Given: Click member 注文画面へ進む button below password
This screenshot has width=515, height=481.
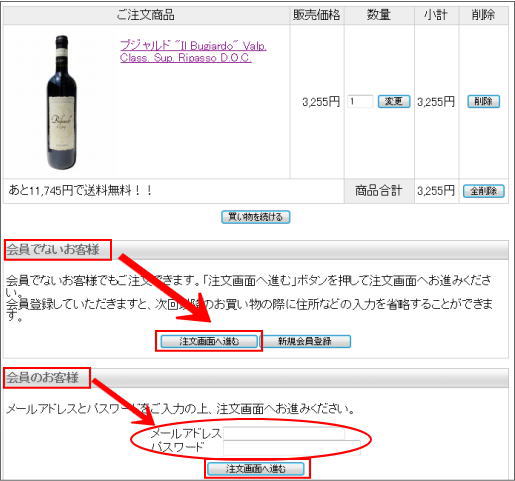Looking at the screenshot, I should pos(256,469).
